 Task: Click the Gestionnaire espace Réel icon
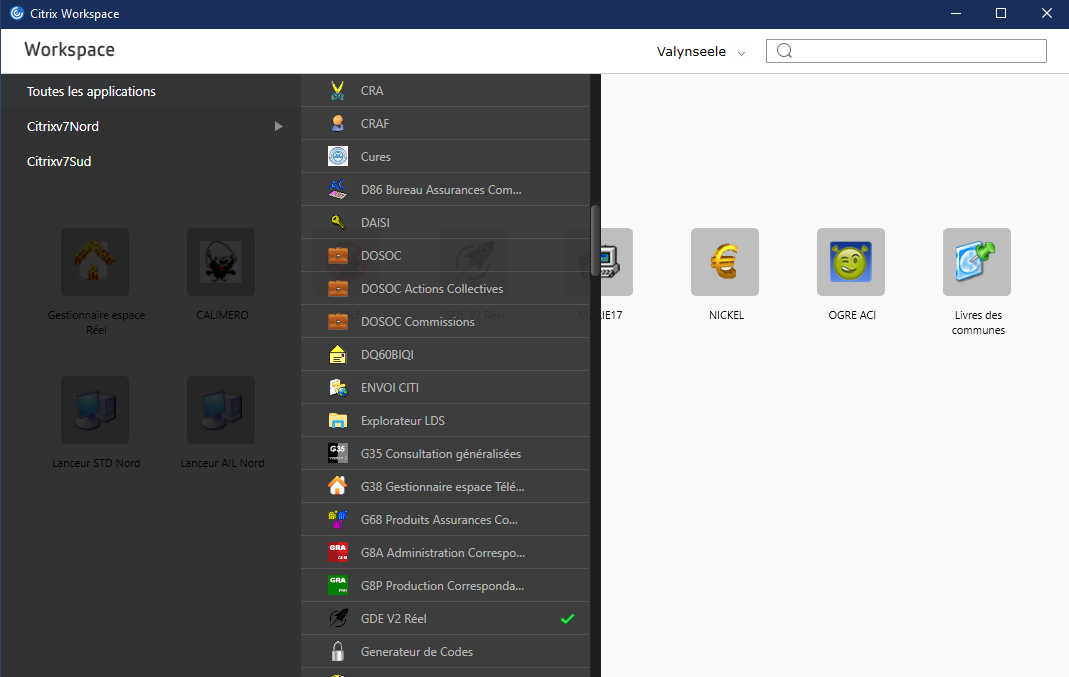tap(95, 262)
